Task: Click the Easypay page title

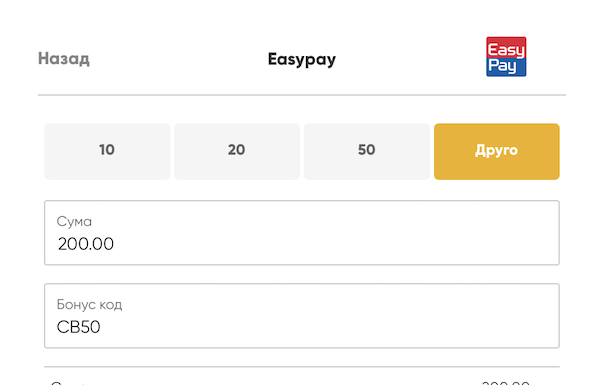Action: [302, 59]
